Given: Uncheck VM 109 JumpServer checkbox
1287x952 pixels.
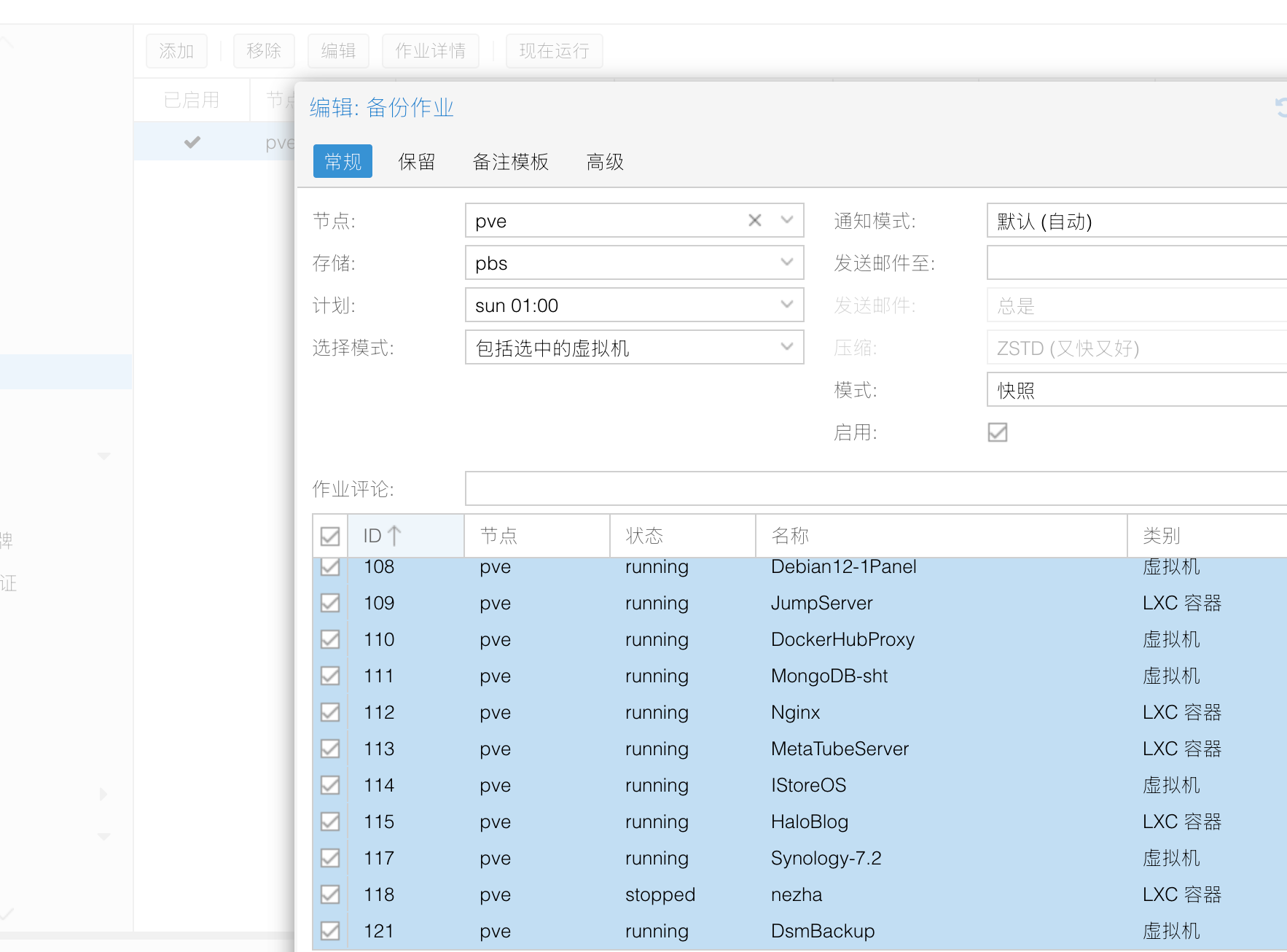Looking at the screenshot, I should coord(330,603).
